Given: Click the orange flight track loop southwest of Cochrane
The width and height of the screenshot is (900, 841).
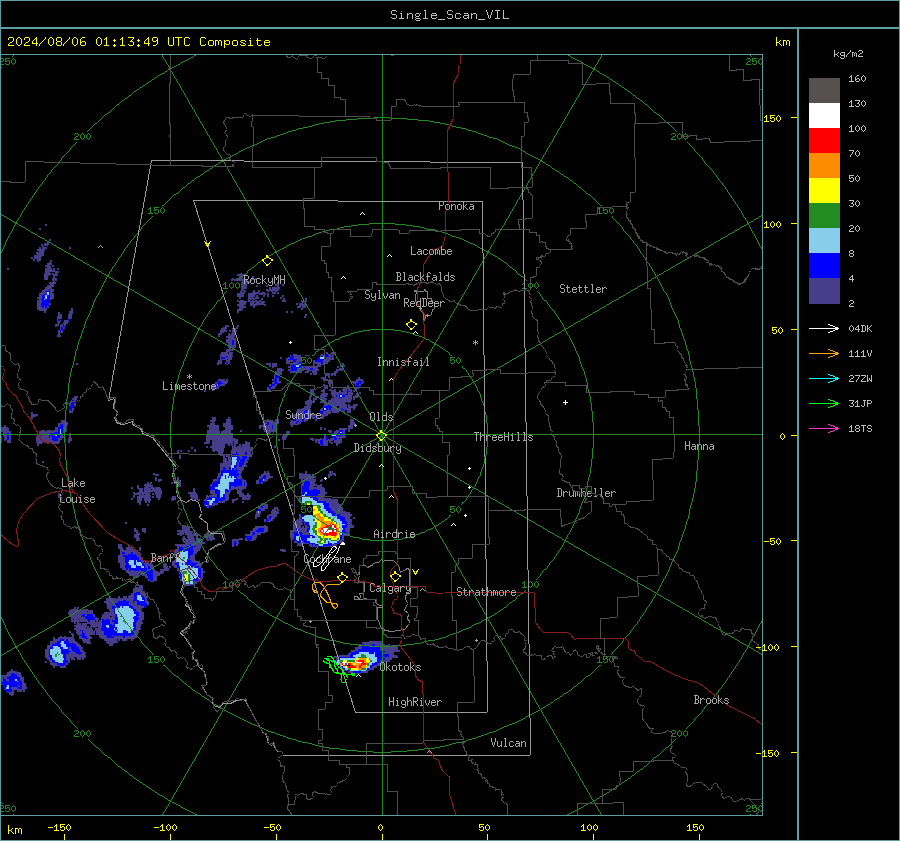Looking at the screenshot, I should click(325, 595).
